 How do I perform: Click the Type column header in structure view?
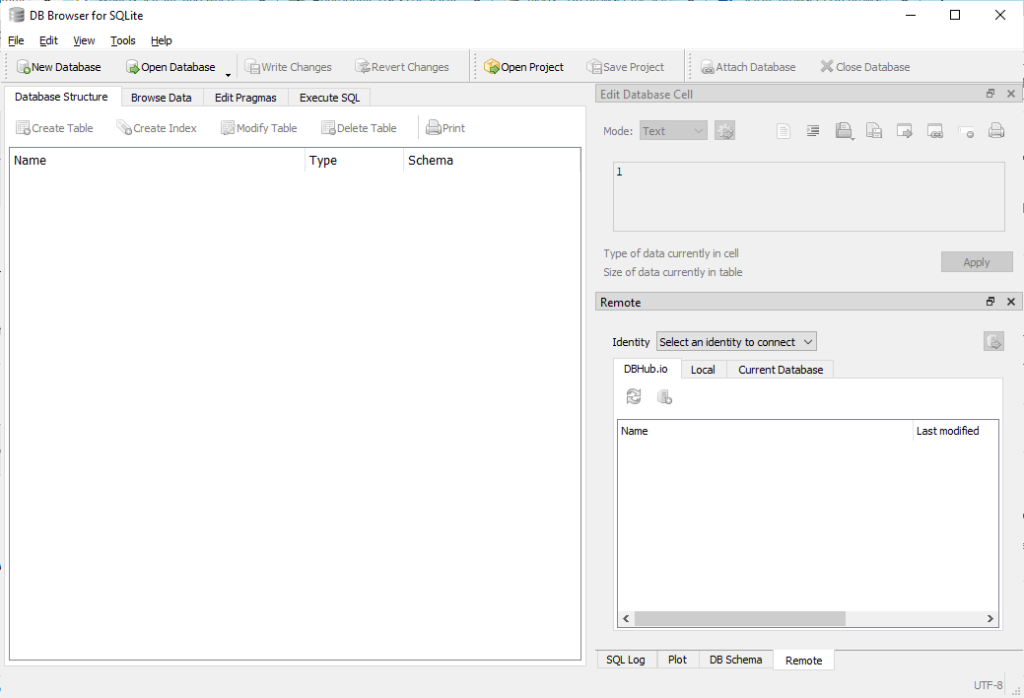[x=354, y=160]
